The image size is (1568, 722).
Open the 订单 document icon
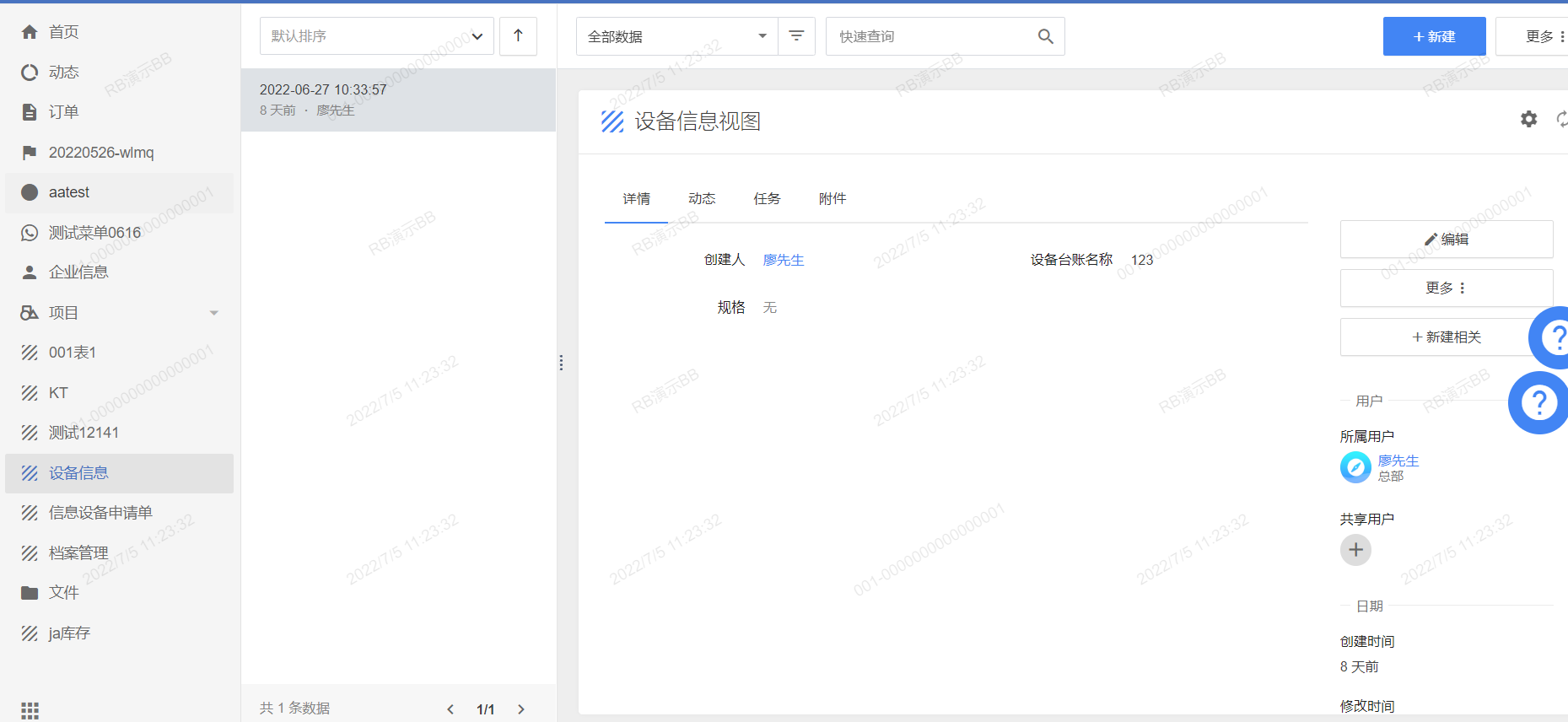pyautogui.click(x=30, y=112)
